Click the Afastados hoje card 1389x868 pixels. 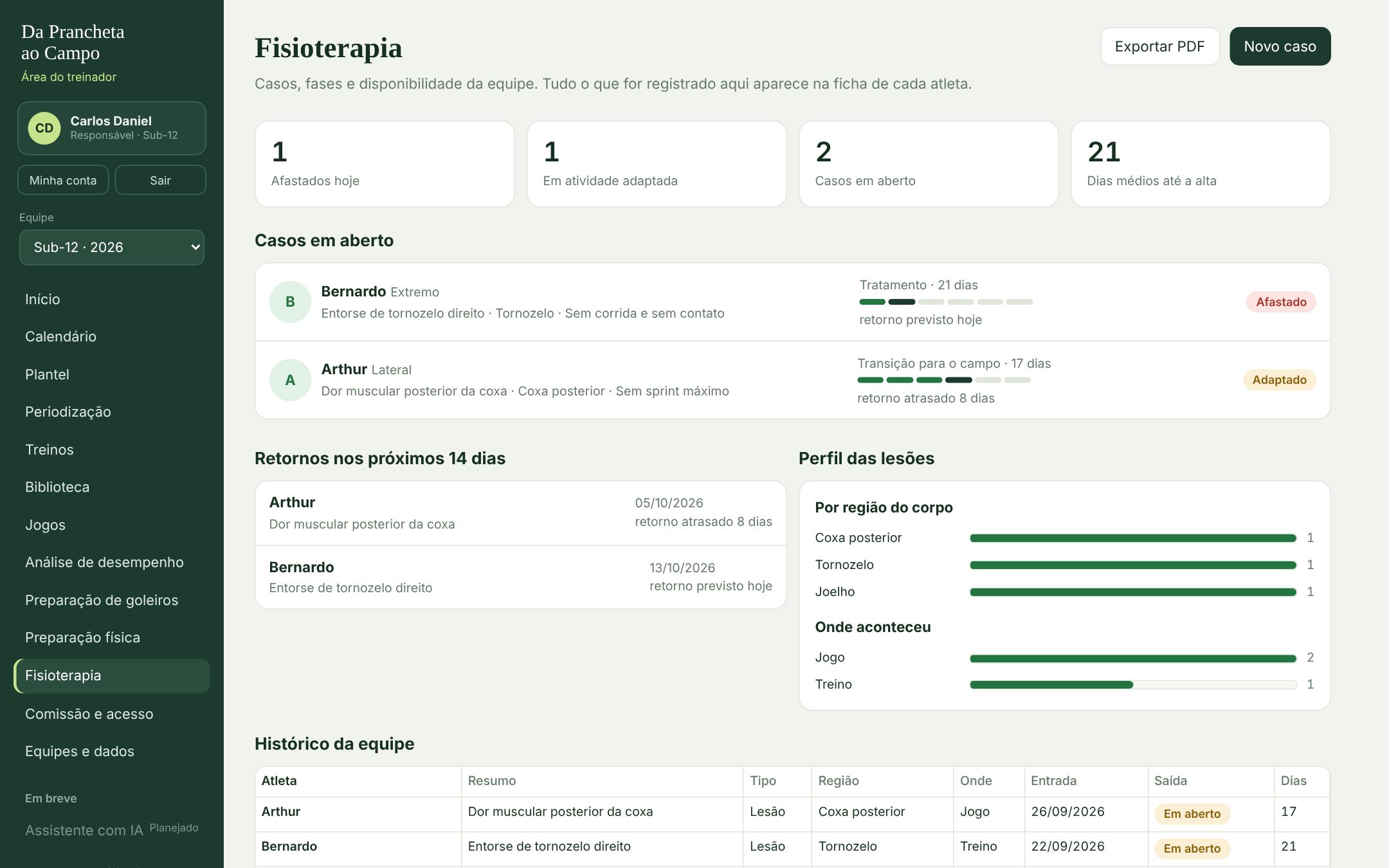coord(385,164)
